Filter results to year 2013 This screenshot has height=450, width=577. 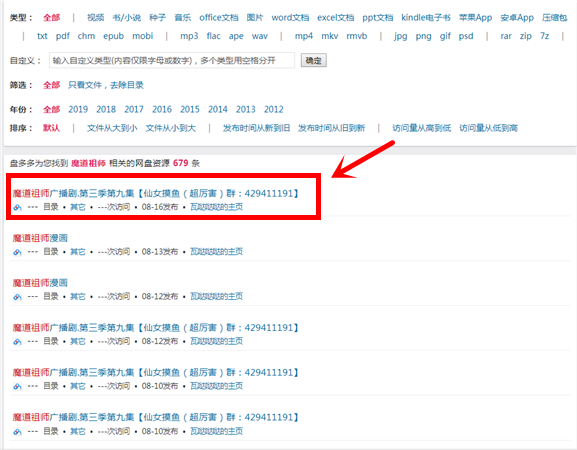[x=246, y=109]
